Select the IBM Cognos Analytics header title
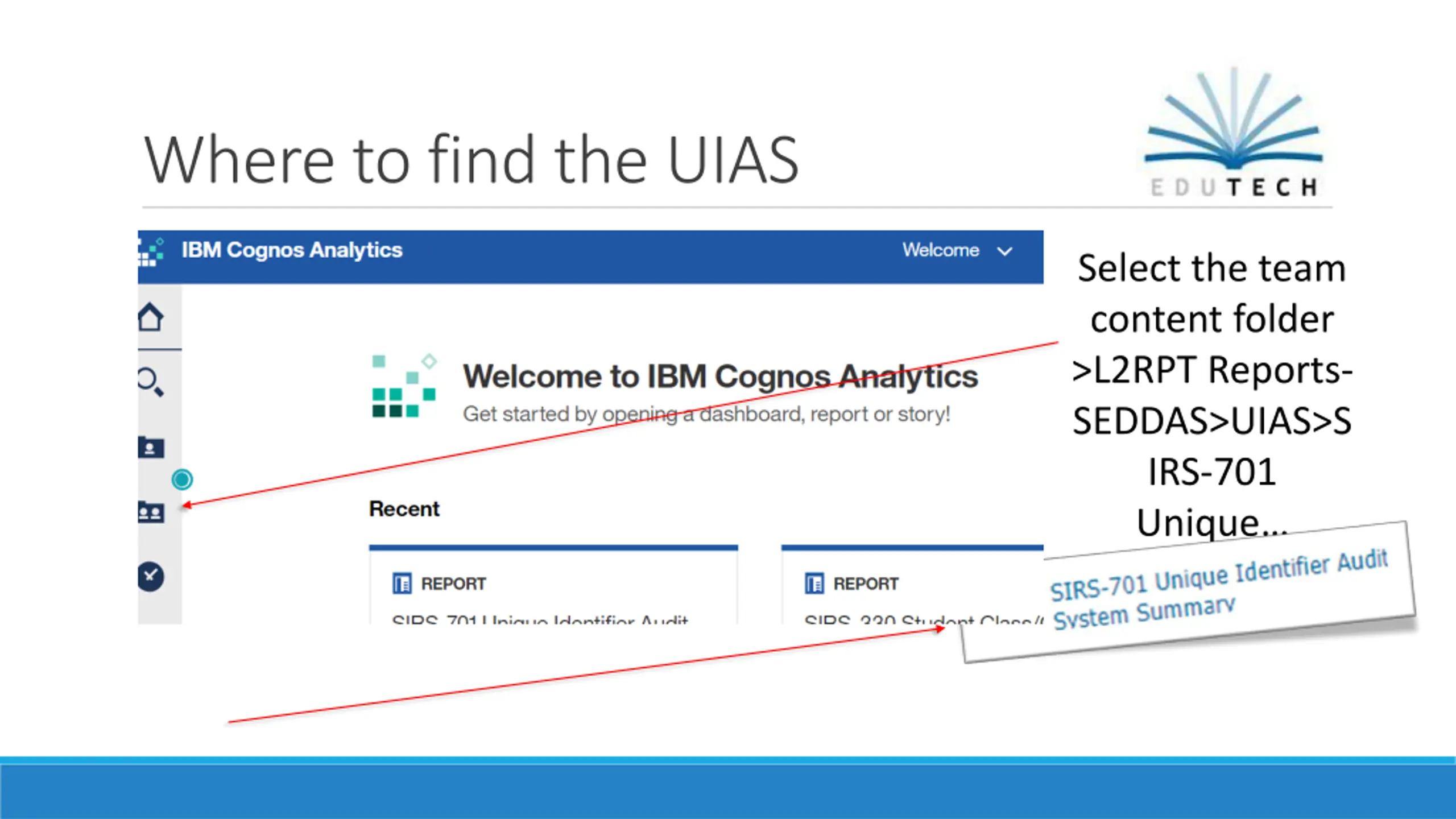The height and width of the screenshot is (819, 1456). pyautogui.click(x=292, y=250)
